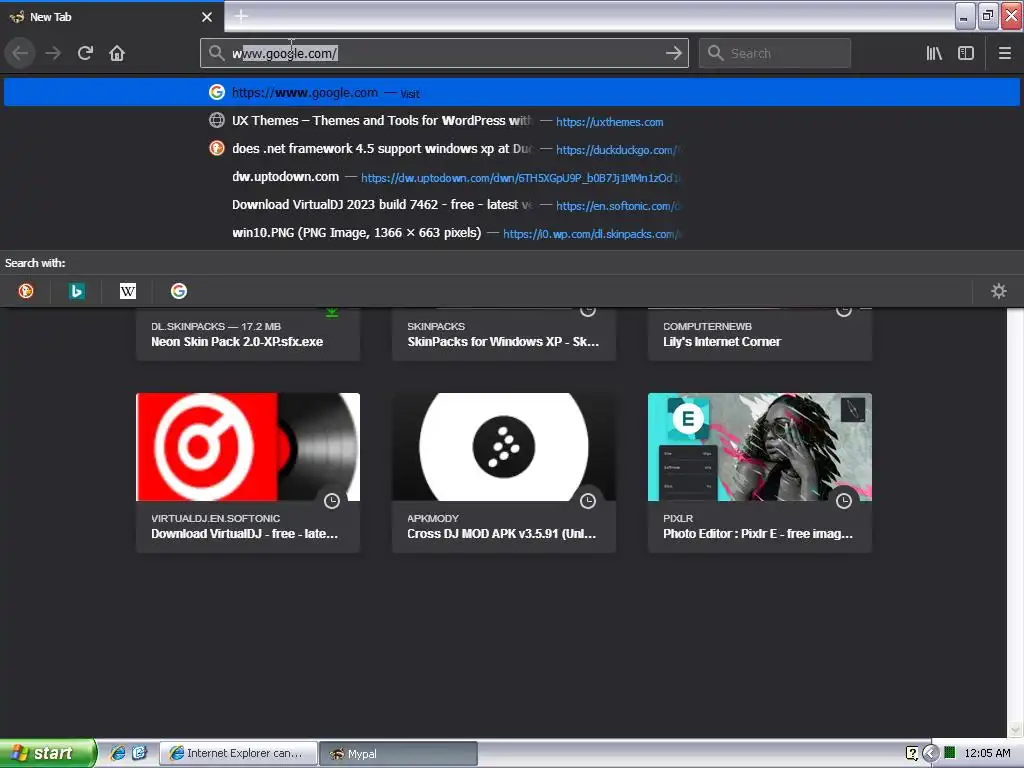This screenshot has width=1024, height=768.
Task: Launch Internet Explorer from quick launch
Action: pos(118,753)
